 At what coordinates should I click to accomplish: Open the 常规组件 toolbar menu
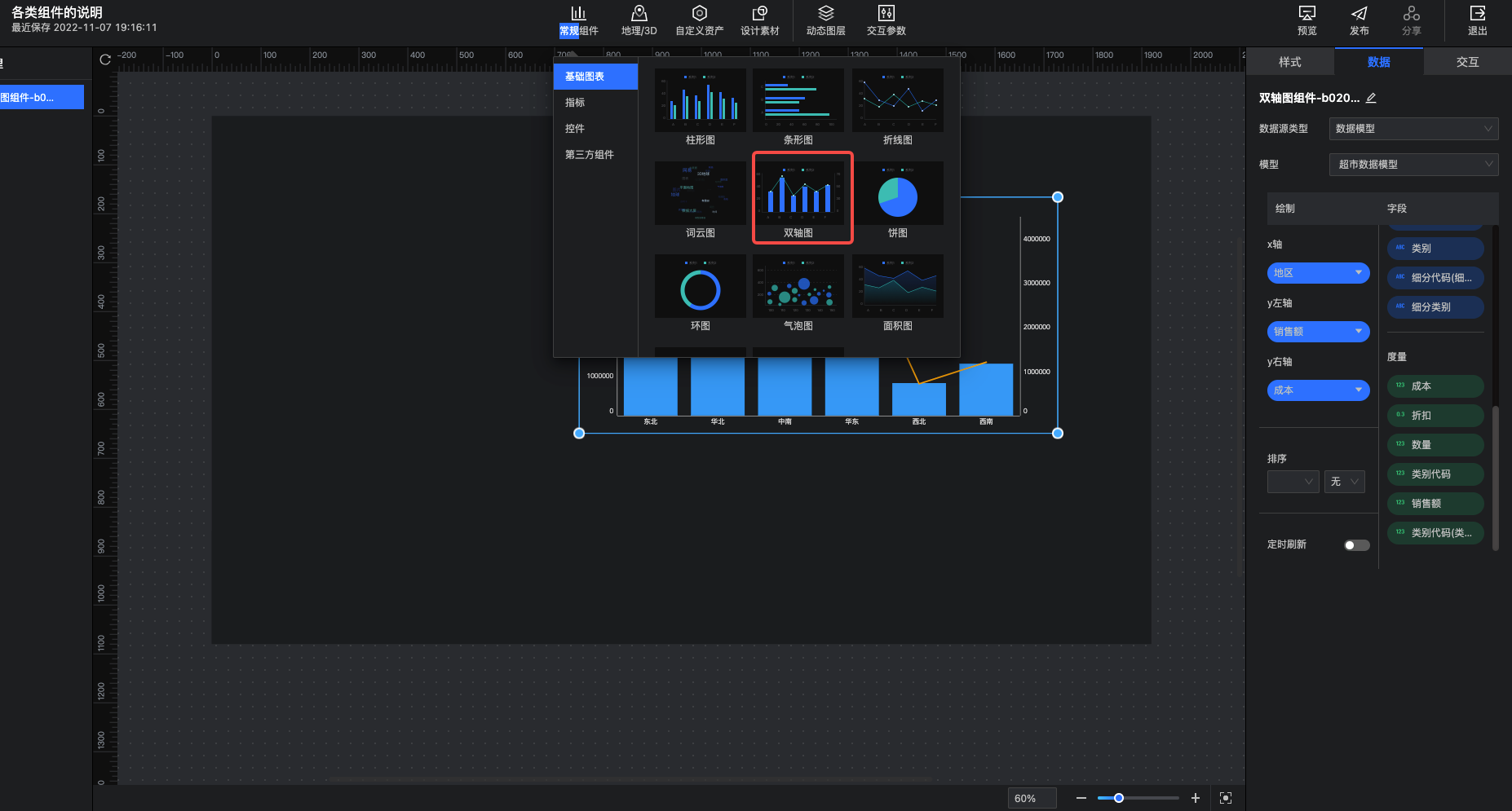[x=578, y=20]
